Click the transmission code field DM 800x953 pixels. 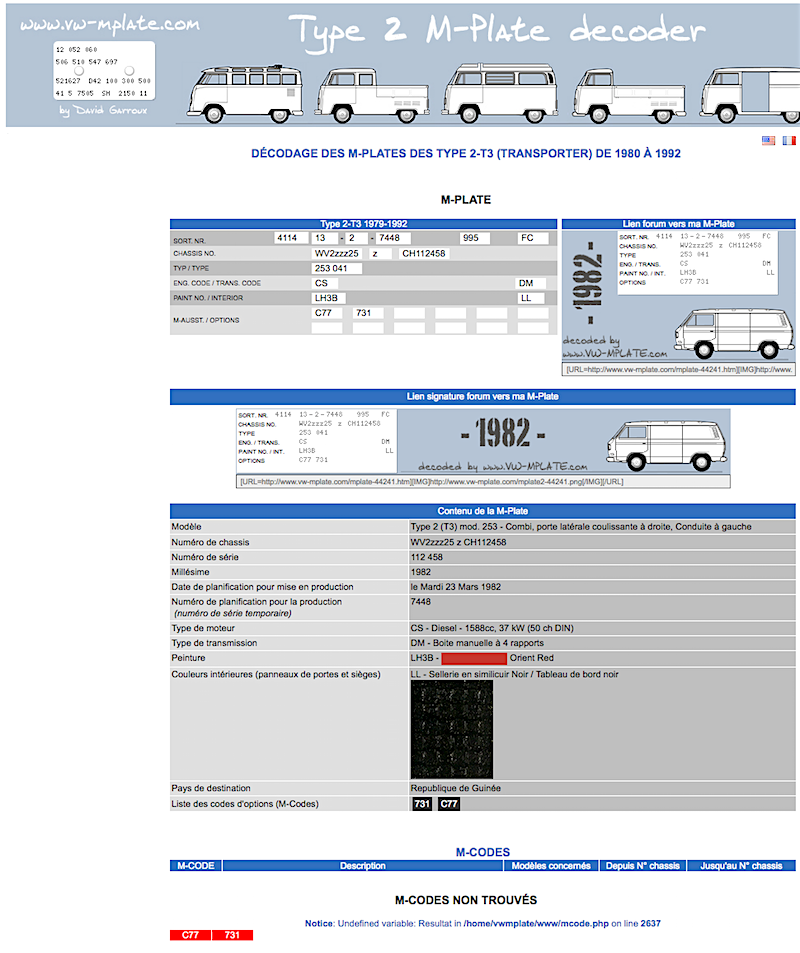tap(531, 283)
